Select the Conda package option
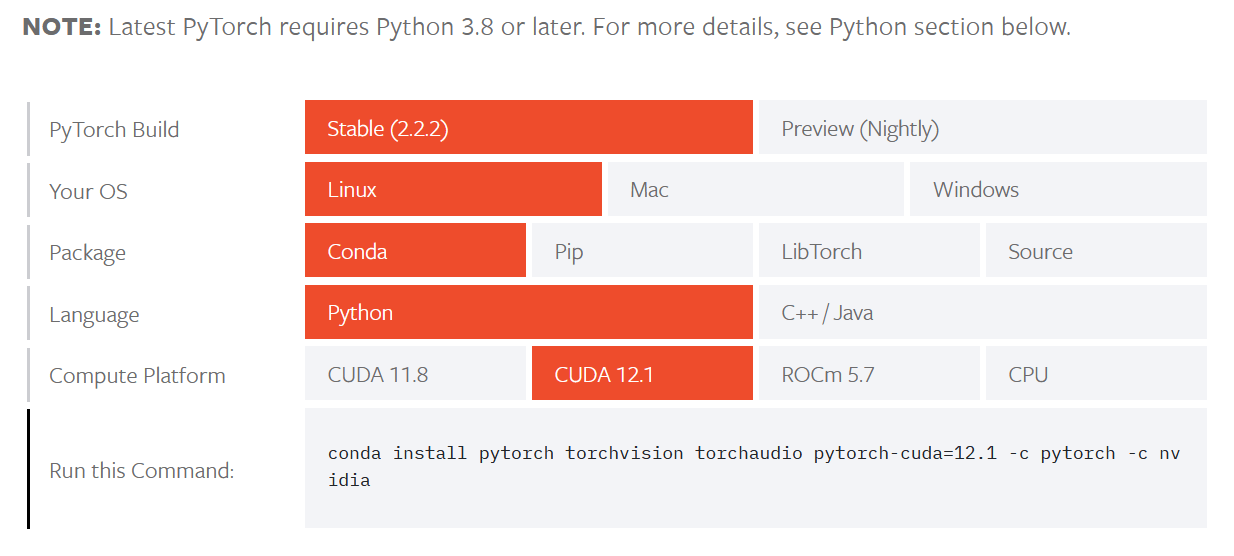This screenshot has height=556, width=1234. coord(415,251)
